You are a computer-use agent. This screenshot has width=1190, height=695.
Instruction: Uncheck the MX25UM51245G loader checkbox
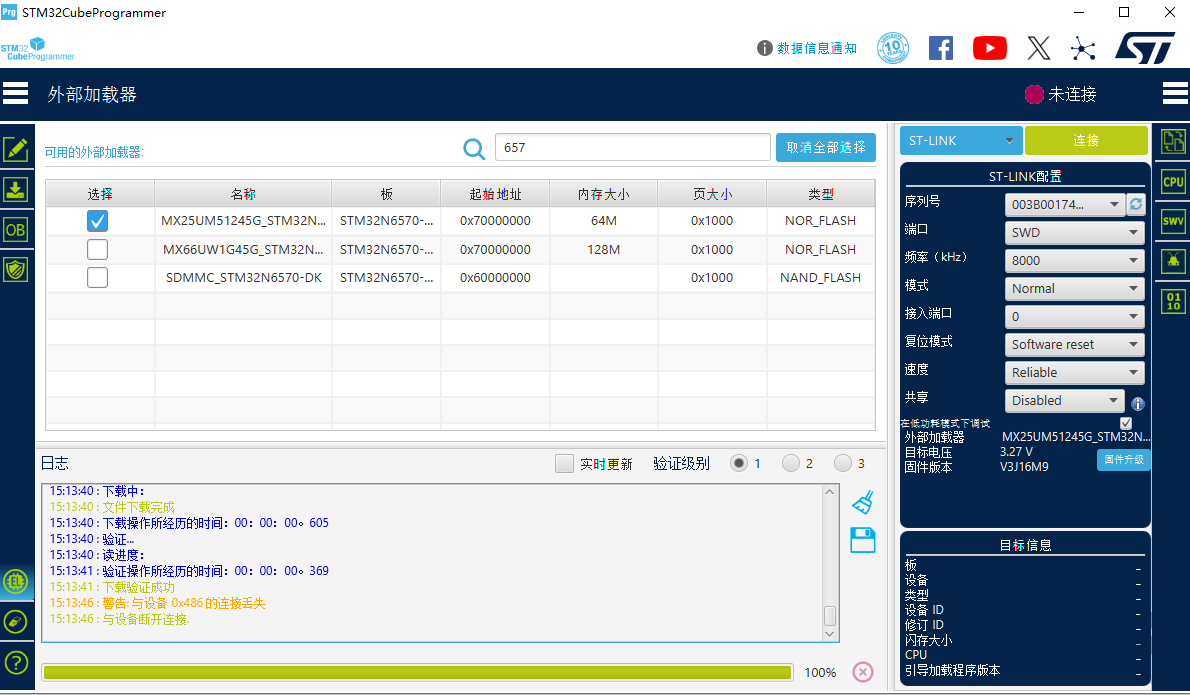(x=97, y=221)
